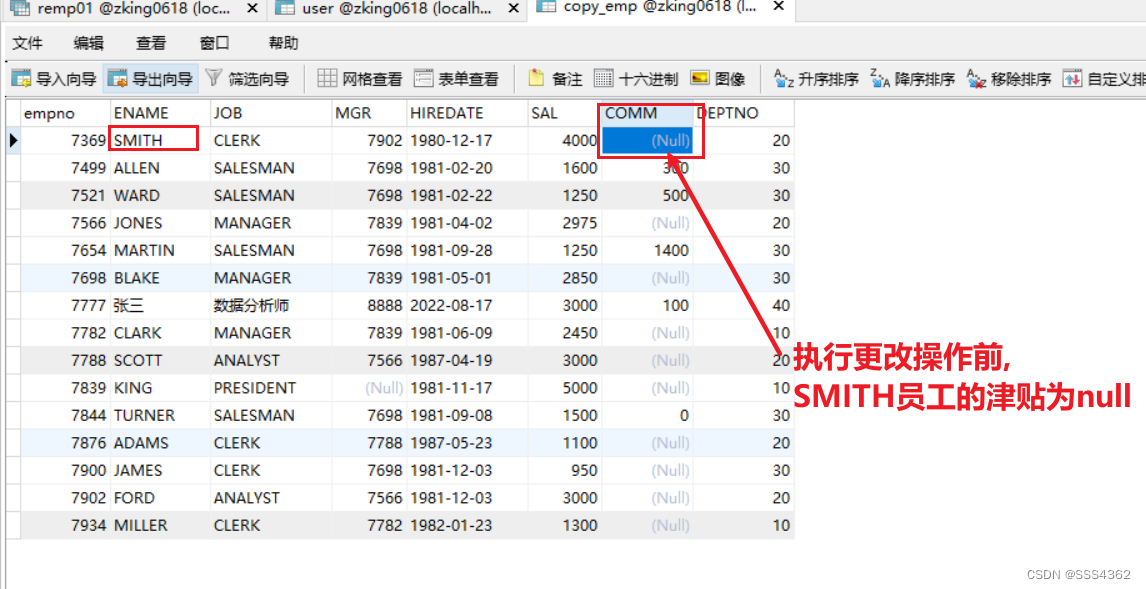Image resolution: width=1146 pixels, height=589 pixels.
Task: Open the Import Wizard (导入向导)
Action: point(55,78)
